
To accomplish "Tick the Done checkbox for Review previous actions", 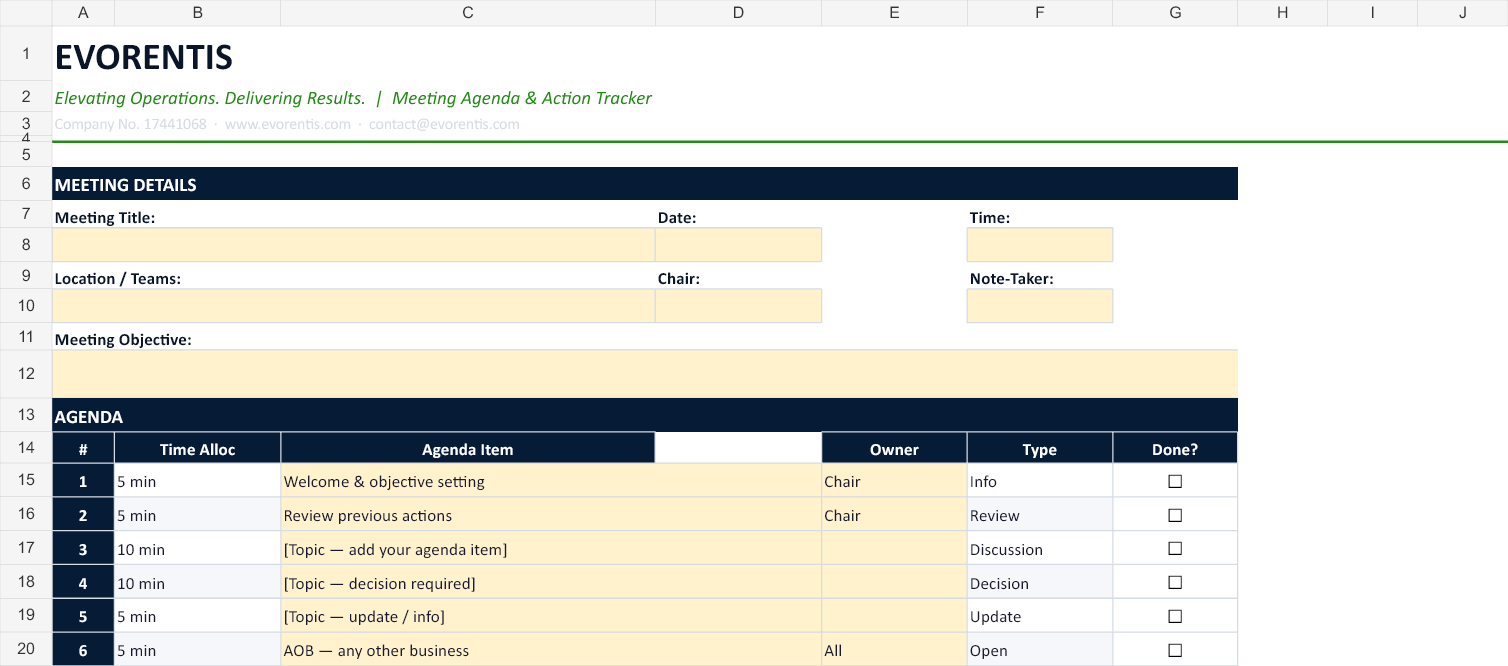I will (1175, 515).
